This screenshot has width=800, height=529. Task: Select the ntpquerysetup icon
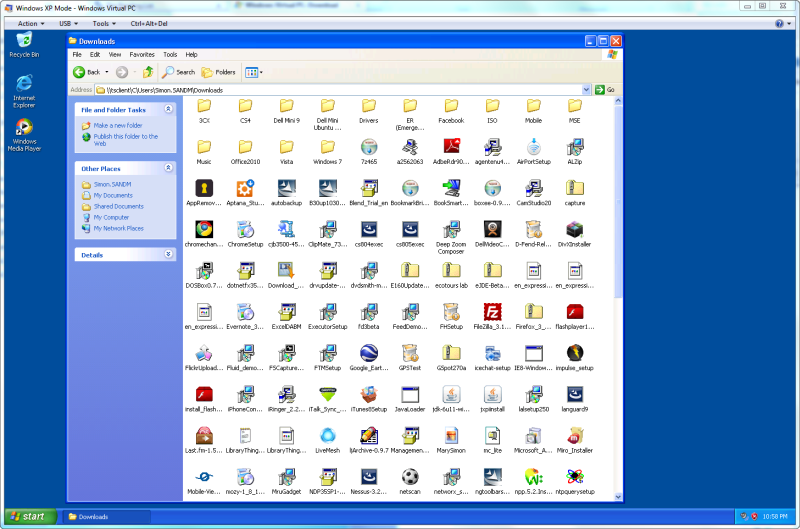pyautogui.click(x=574, y=477)
